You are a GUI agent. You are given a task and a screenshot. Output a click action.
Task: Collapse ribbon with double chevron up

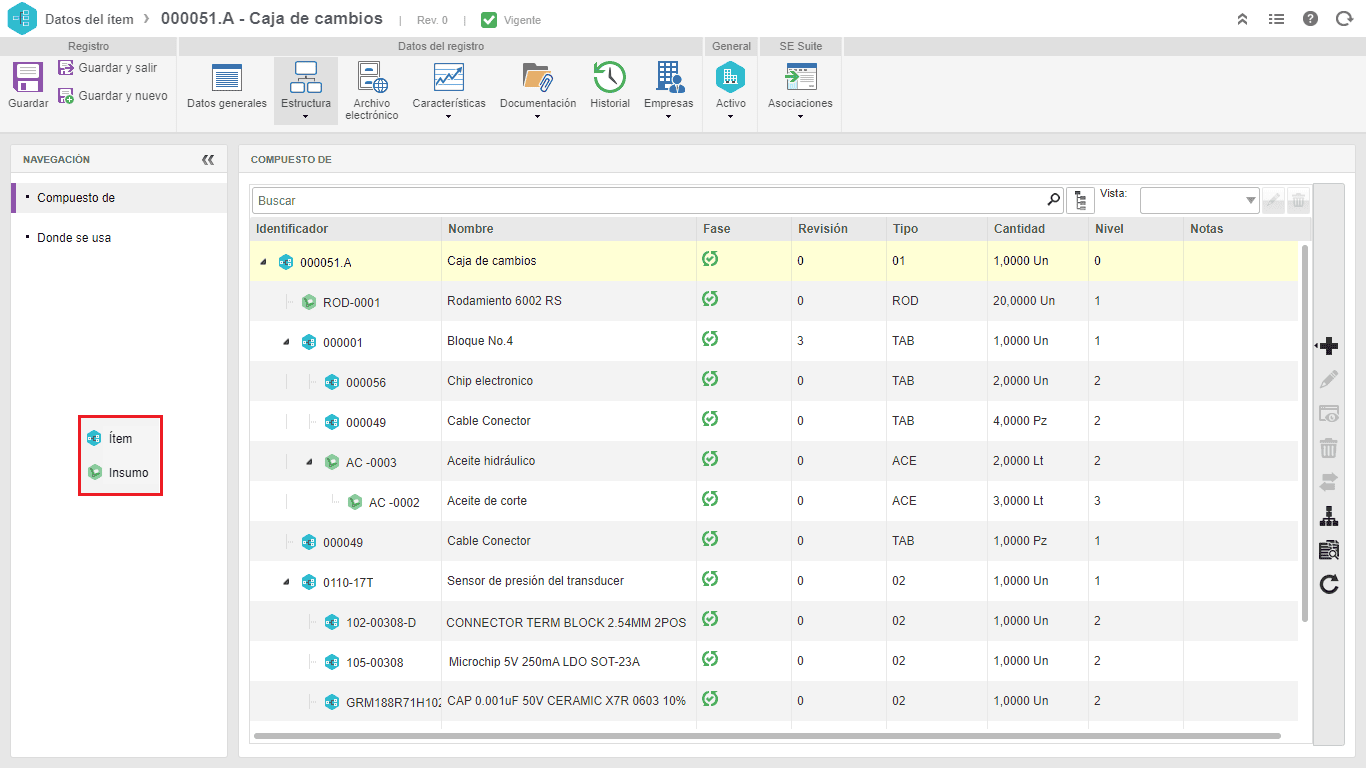tap(1242, 19)
